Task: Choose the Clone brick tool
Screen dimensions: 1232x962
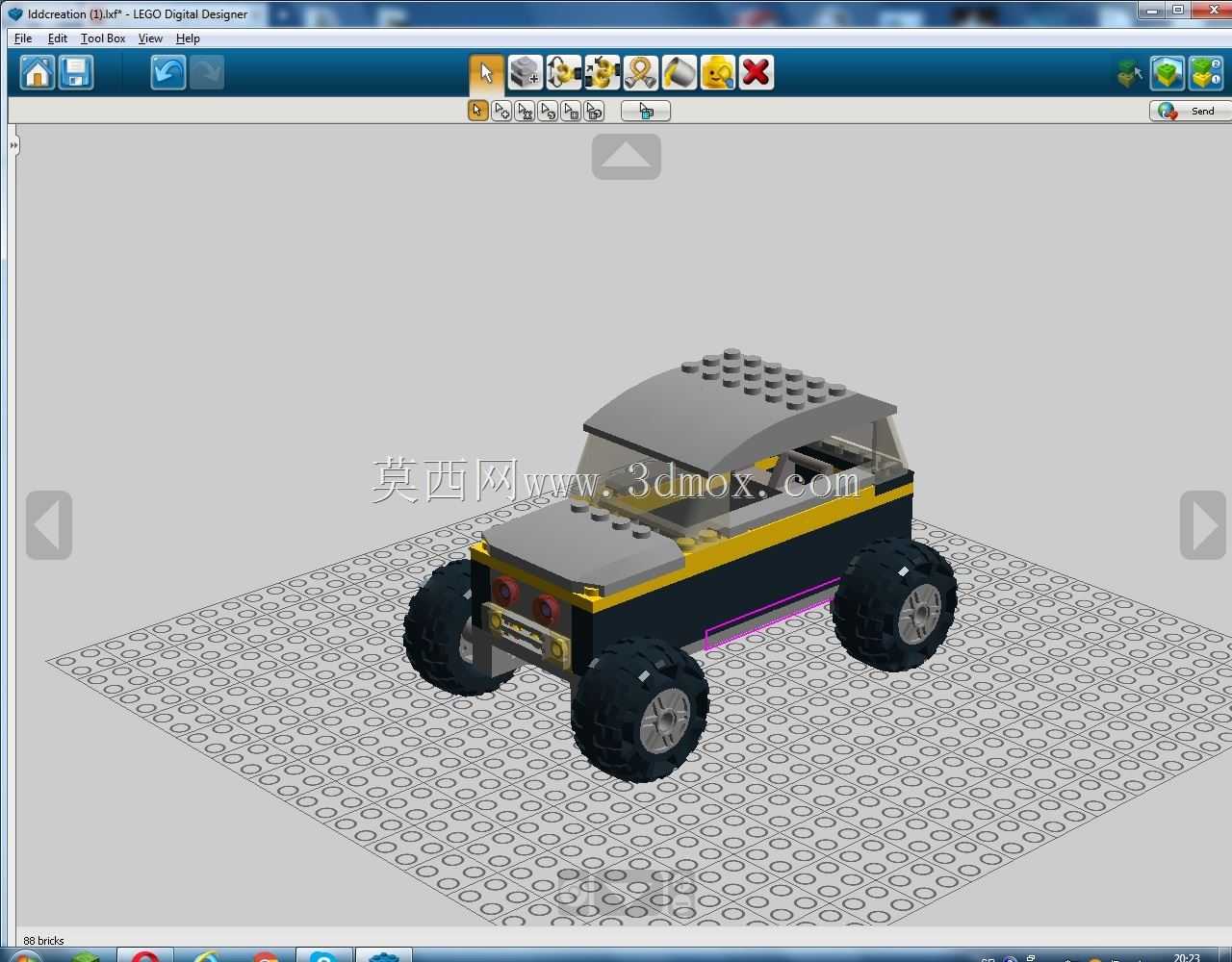Action: click(x=525, y=72)
